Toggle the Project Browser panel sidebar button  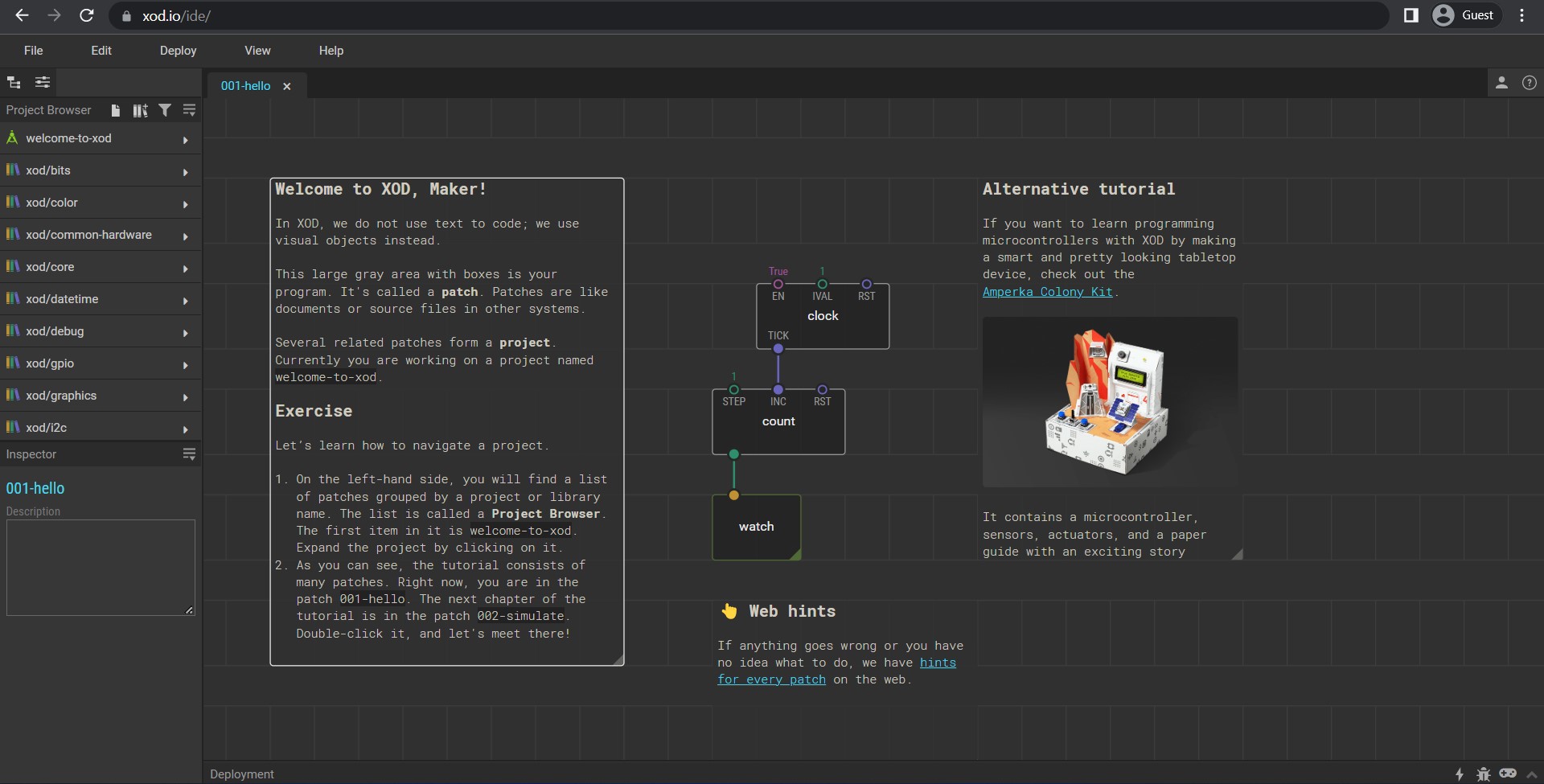(14, 83)
